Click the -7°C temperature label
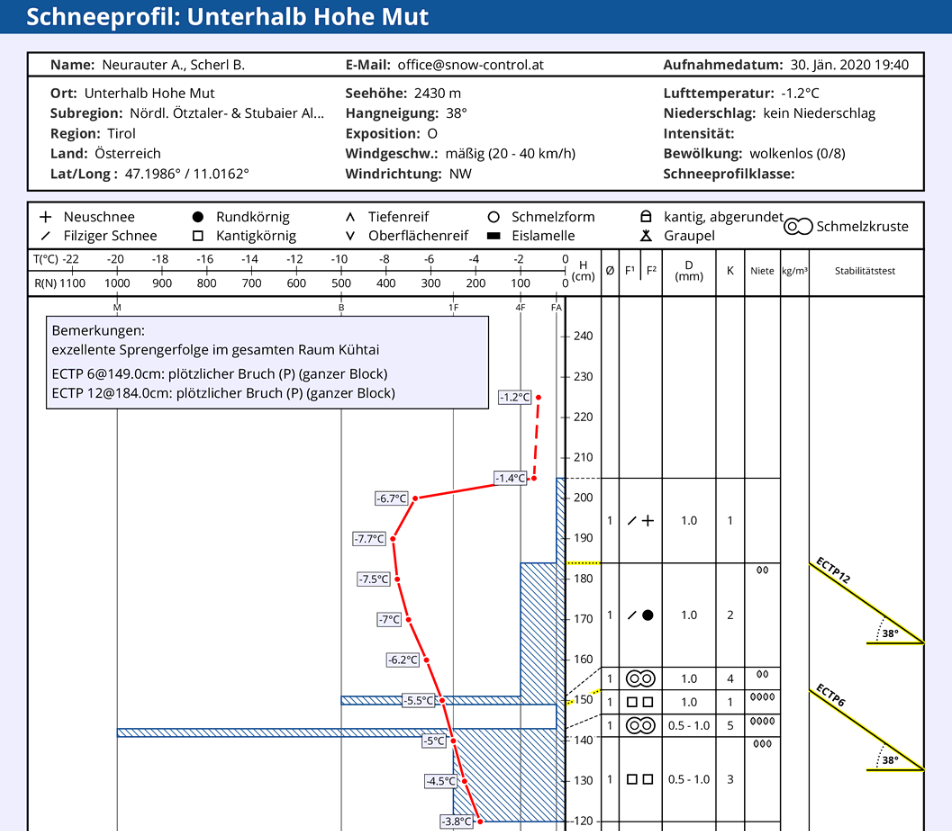This screenshot has width=952, height=831. pos(389,619)
